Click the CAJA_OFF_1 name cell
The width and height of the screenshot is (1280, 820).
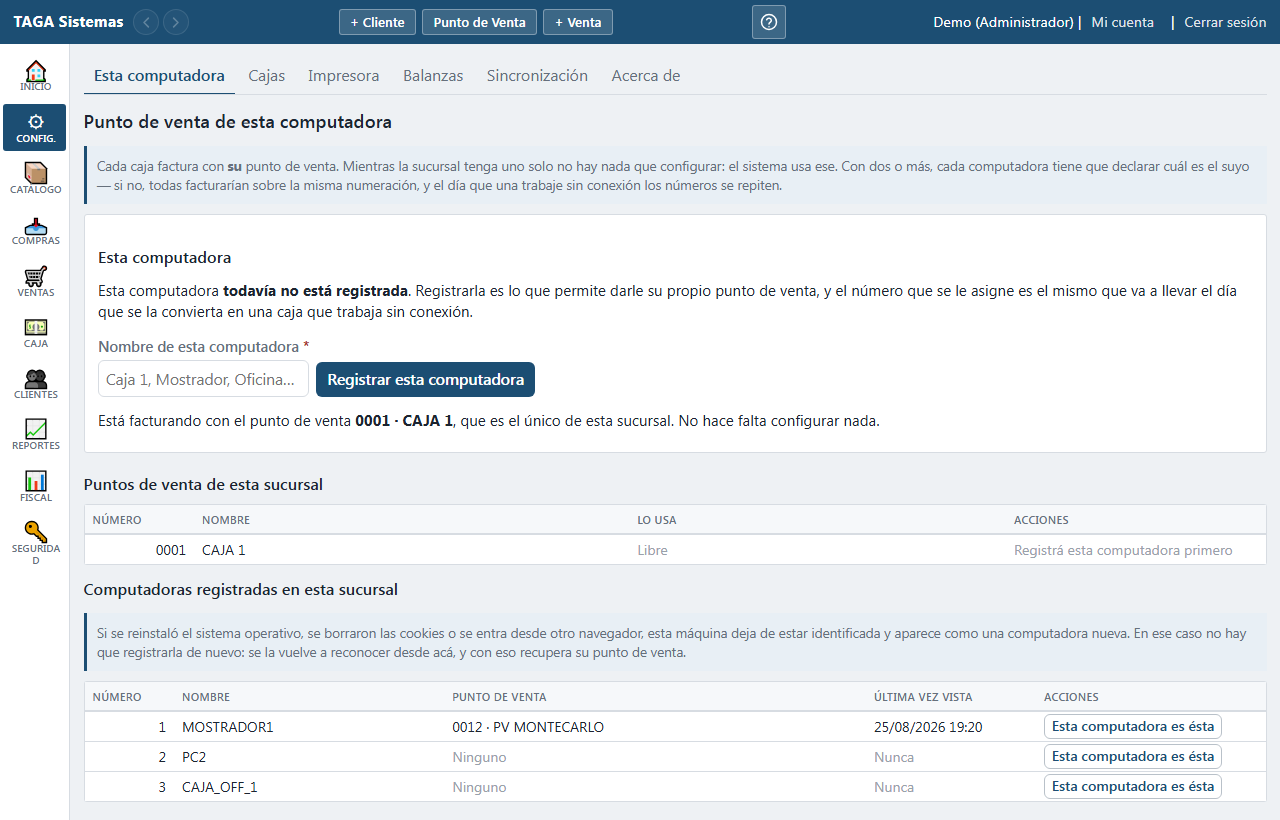point(220,787)
